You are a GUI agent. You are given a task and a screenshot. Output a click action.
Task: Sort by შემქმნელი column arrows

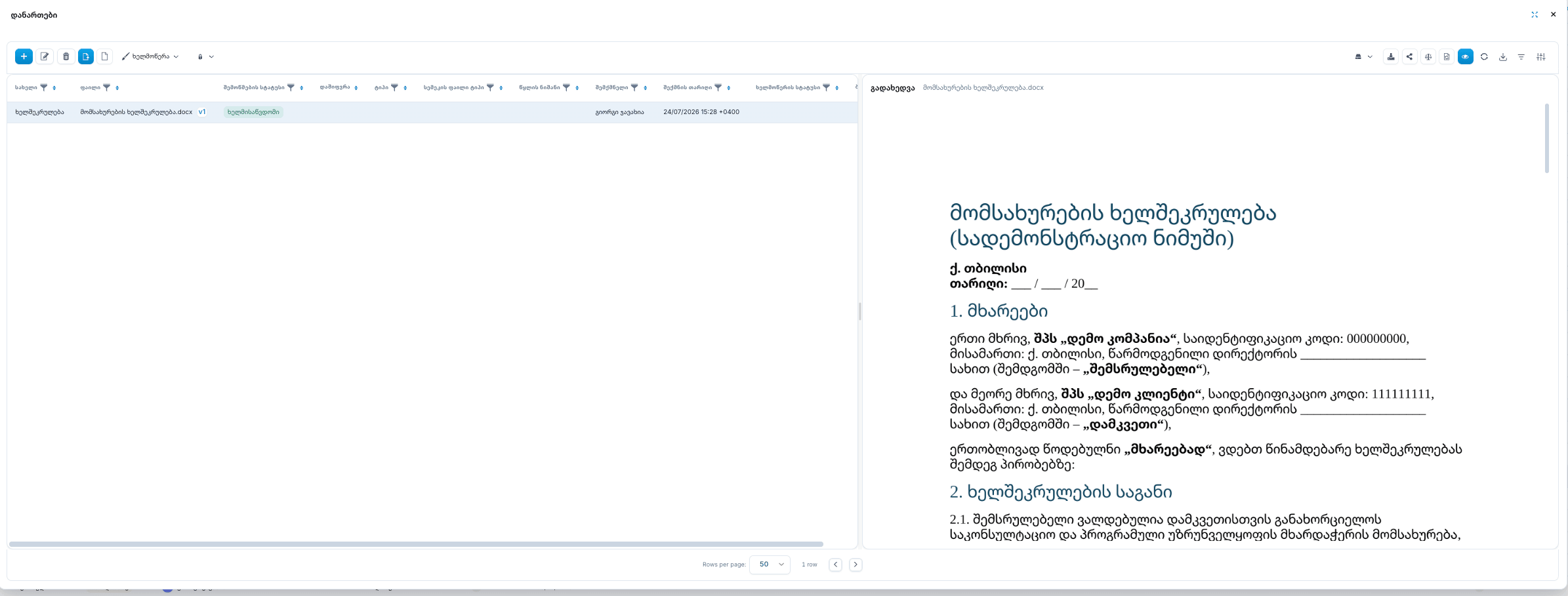coord(646,88)
